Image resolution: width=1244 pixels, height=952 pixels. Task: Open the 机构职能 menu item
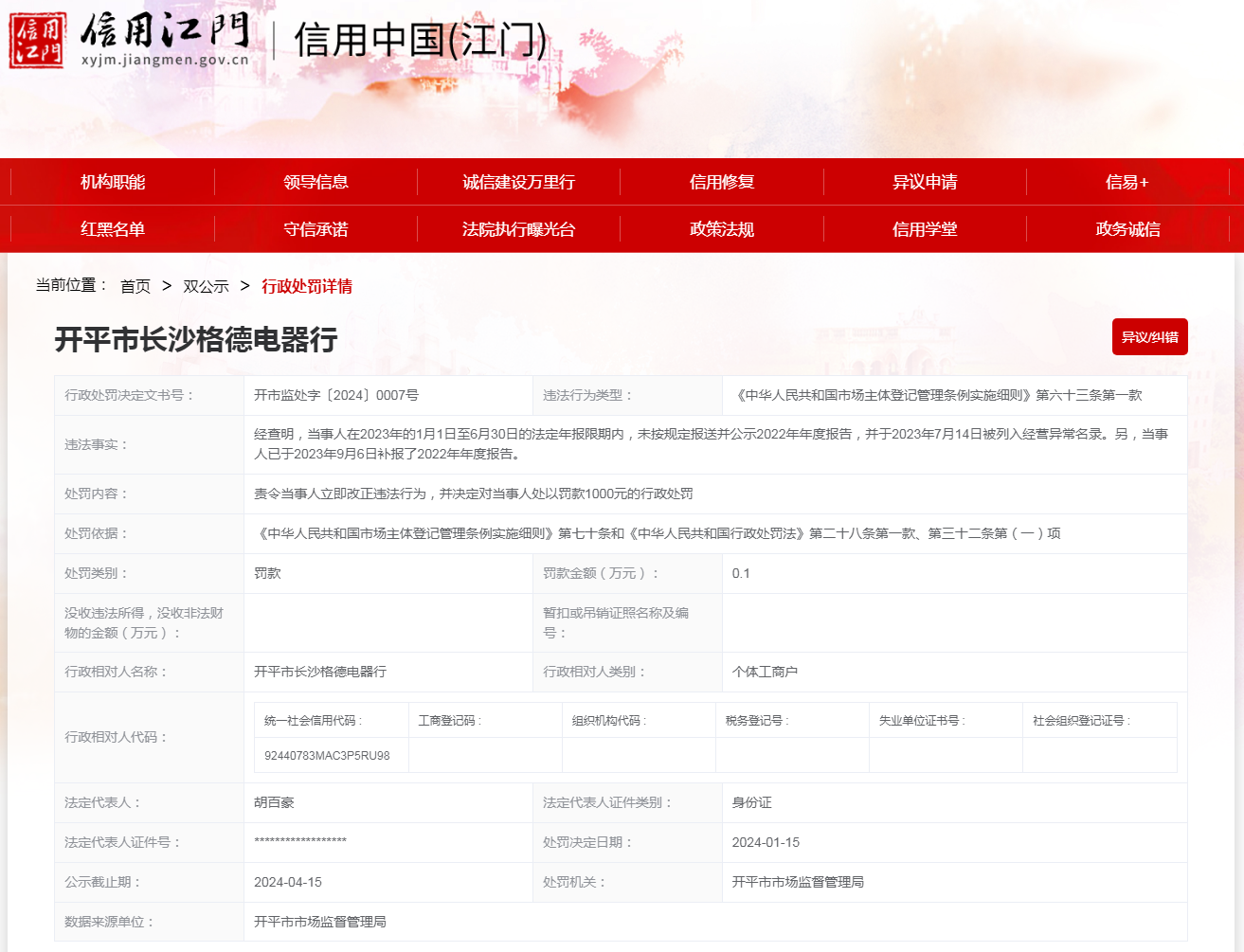pos(113,182)
